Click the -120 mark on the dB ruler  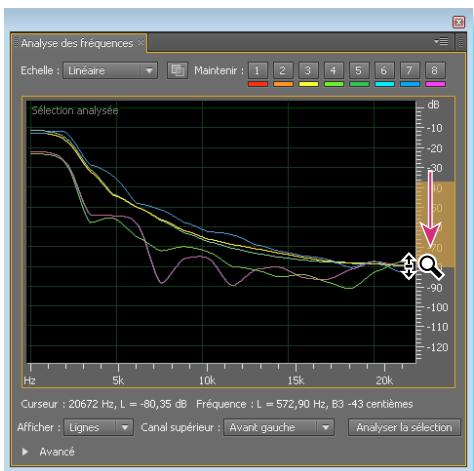(437, 347)
